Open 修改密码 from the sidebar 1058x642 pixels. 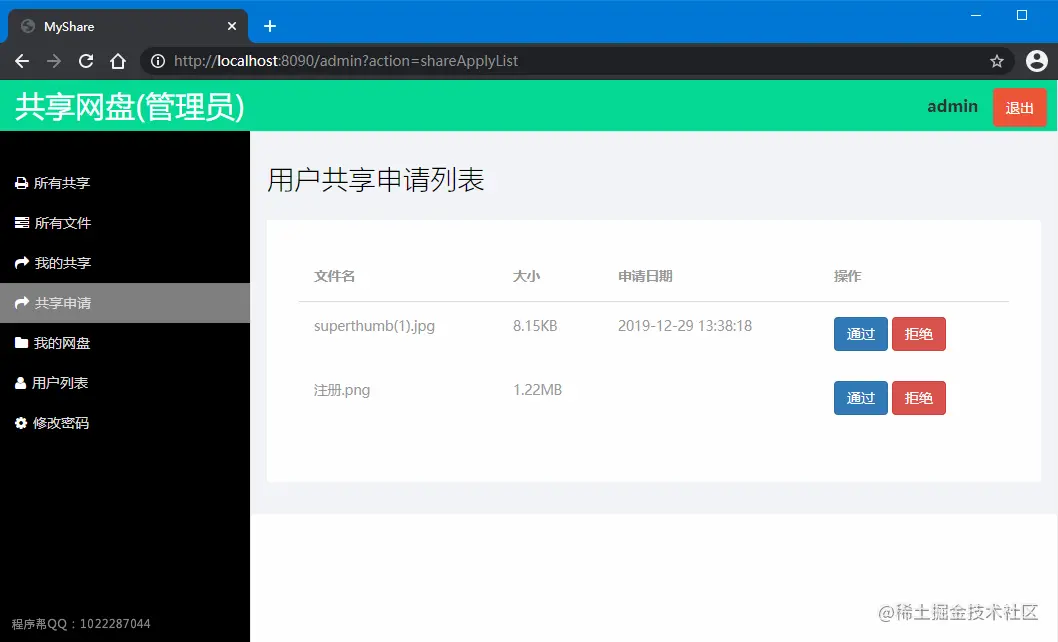pos(125,423)
